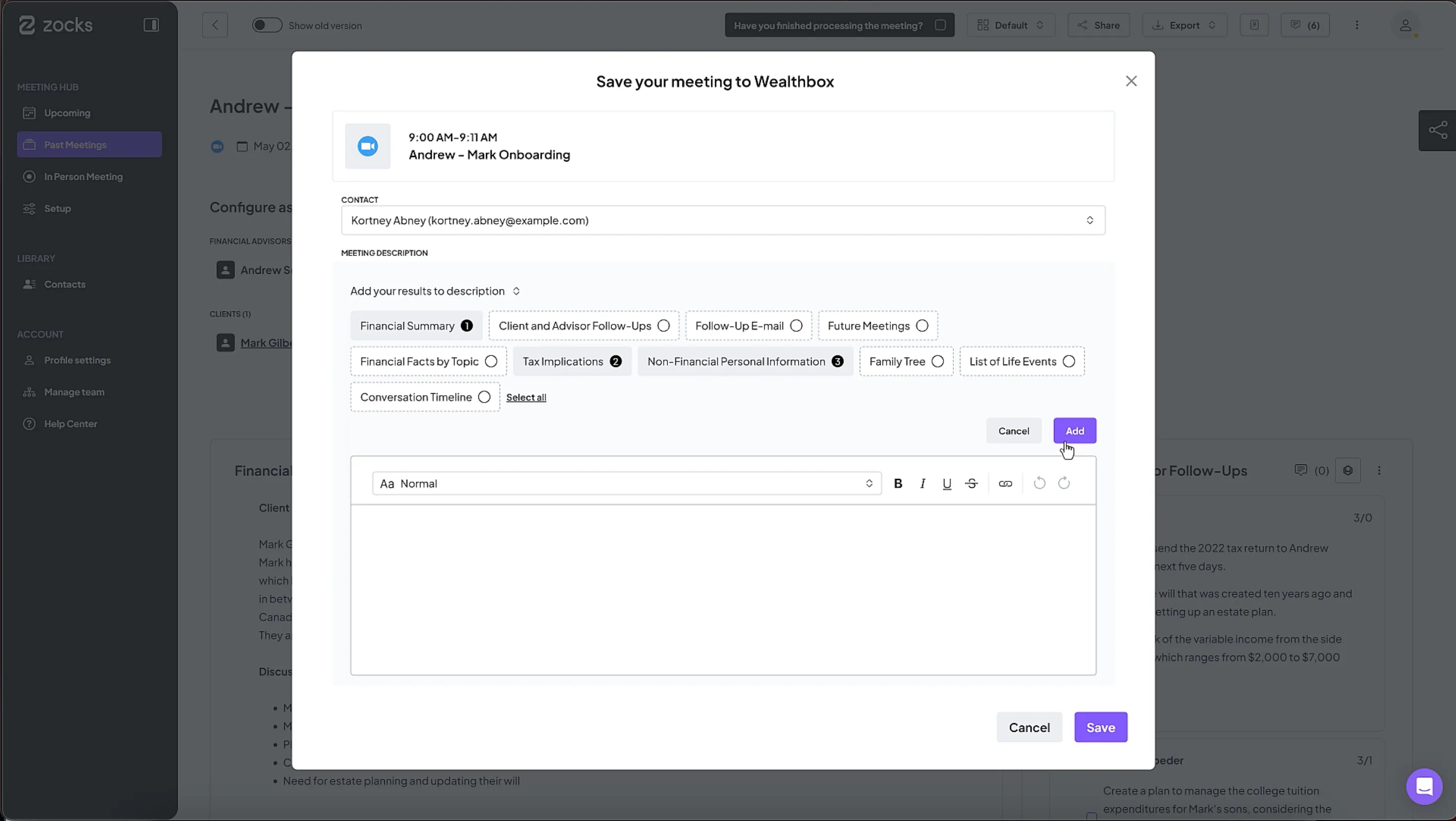Open the Default layout dropdown
Image resolution: width=1456 pixels, height=821 pixels.
(1011, 25)
